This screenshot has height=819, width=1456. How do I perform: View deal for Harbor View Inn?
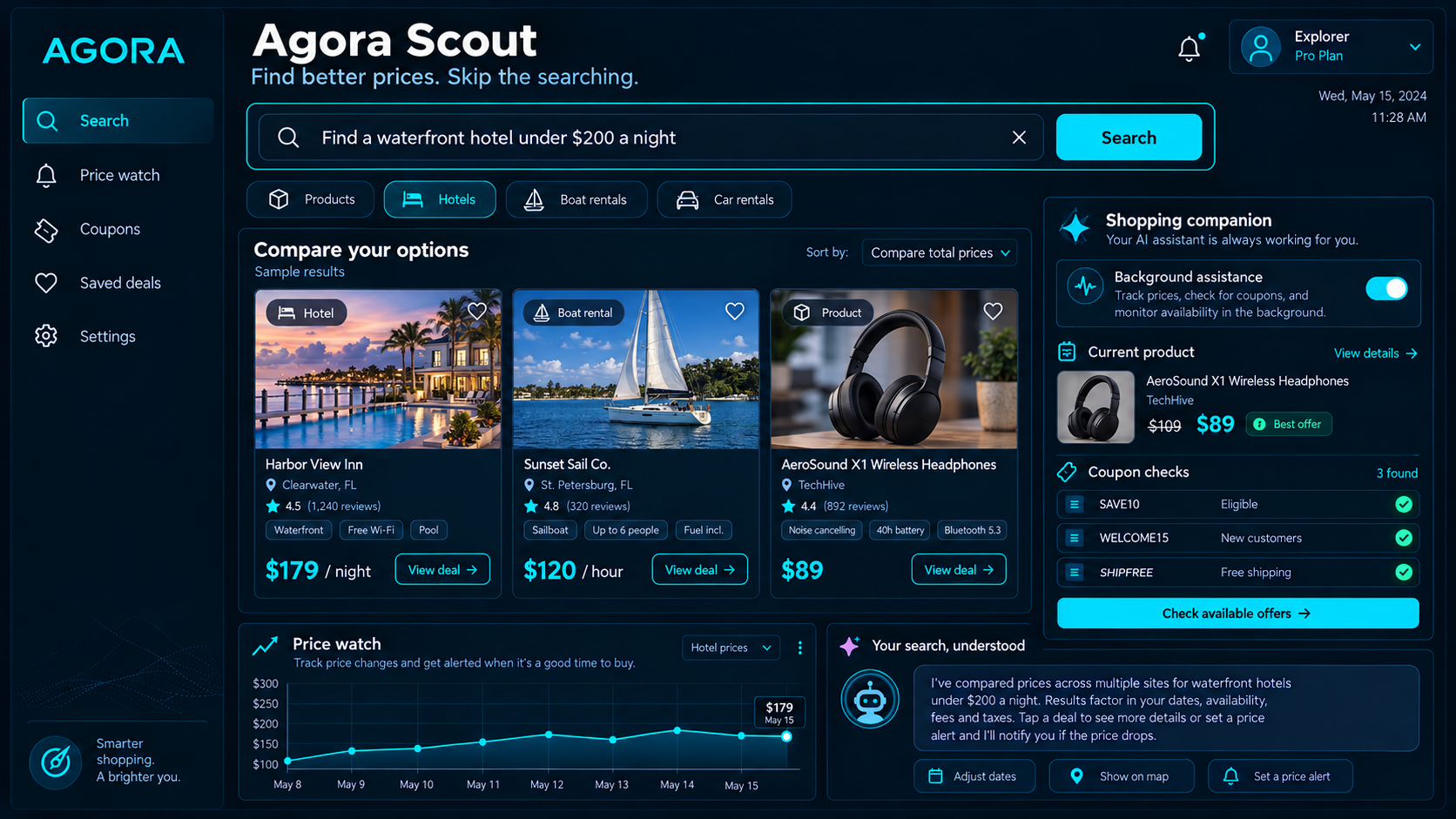click(x=442, y=570)
